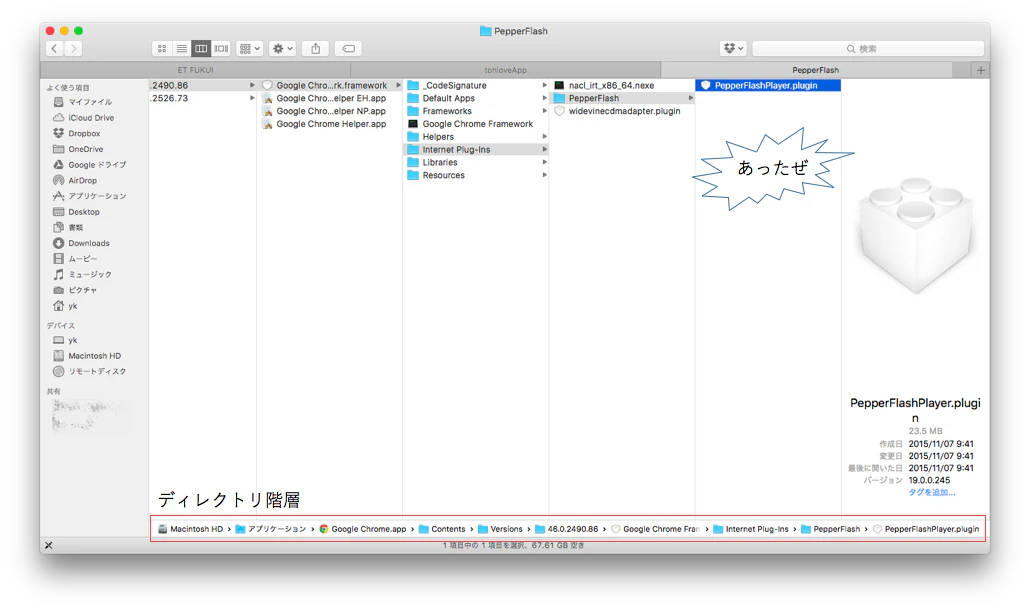Select the yk device in sidebar
Screen dimensions: 1030x611
click(65, 340)
